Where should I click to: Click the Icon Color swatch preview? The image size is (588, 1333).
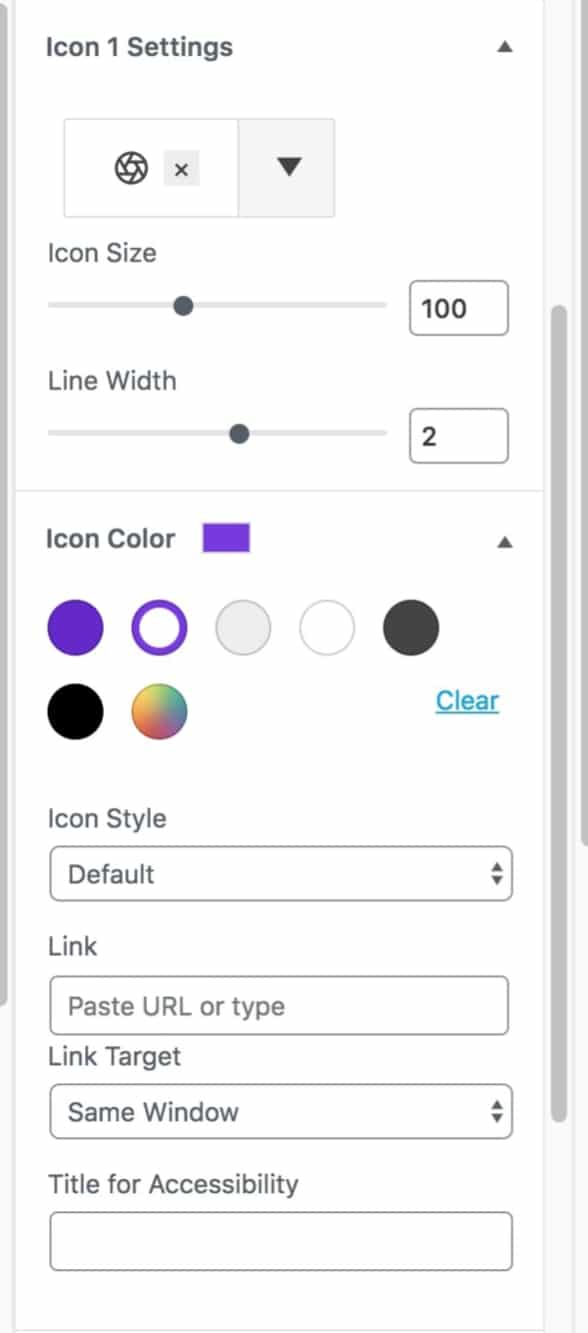pos(228,539)
